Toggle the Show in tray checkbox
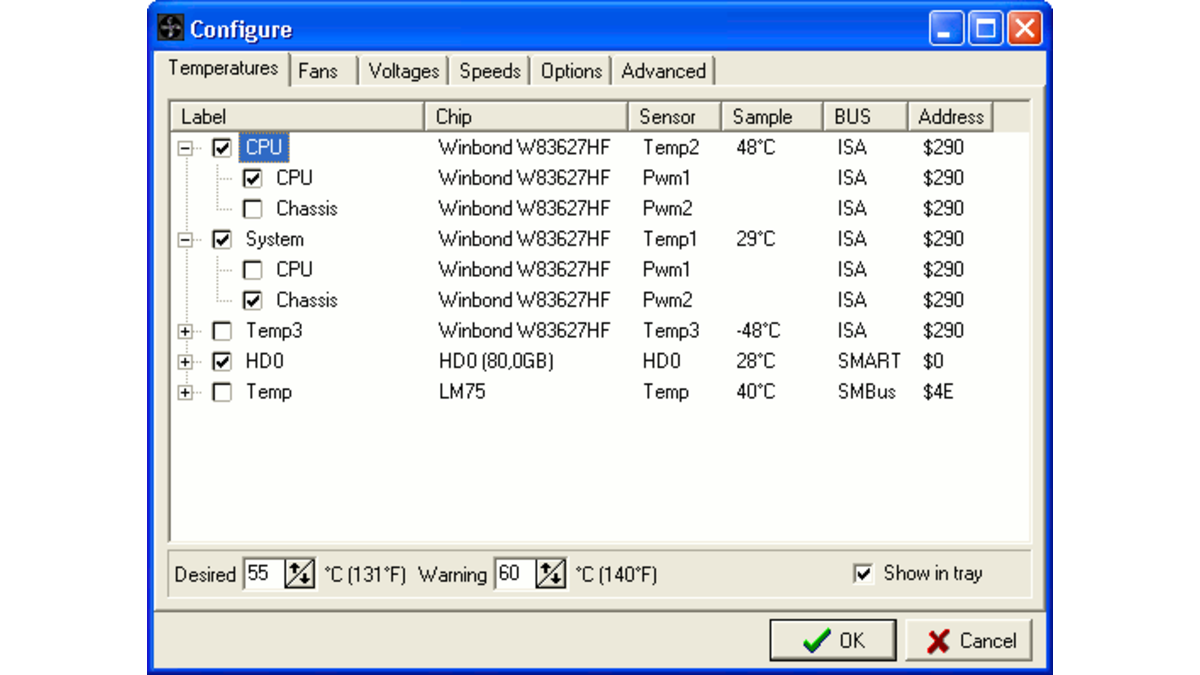Screen dimensions: 1200x675 coord(864,574)
